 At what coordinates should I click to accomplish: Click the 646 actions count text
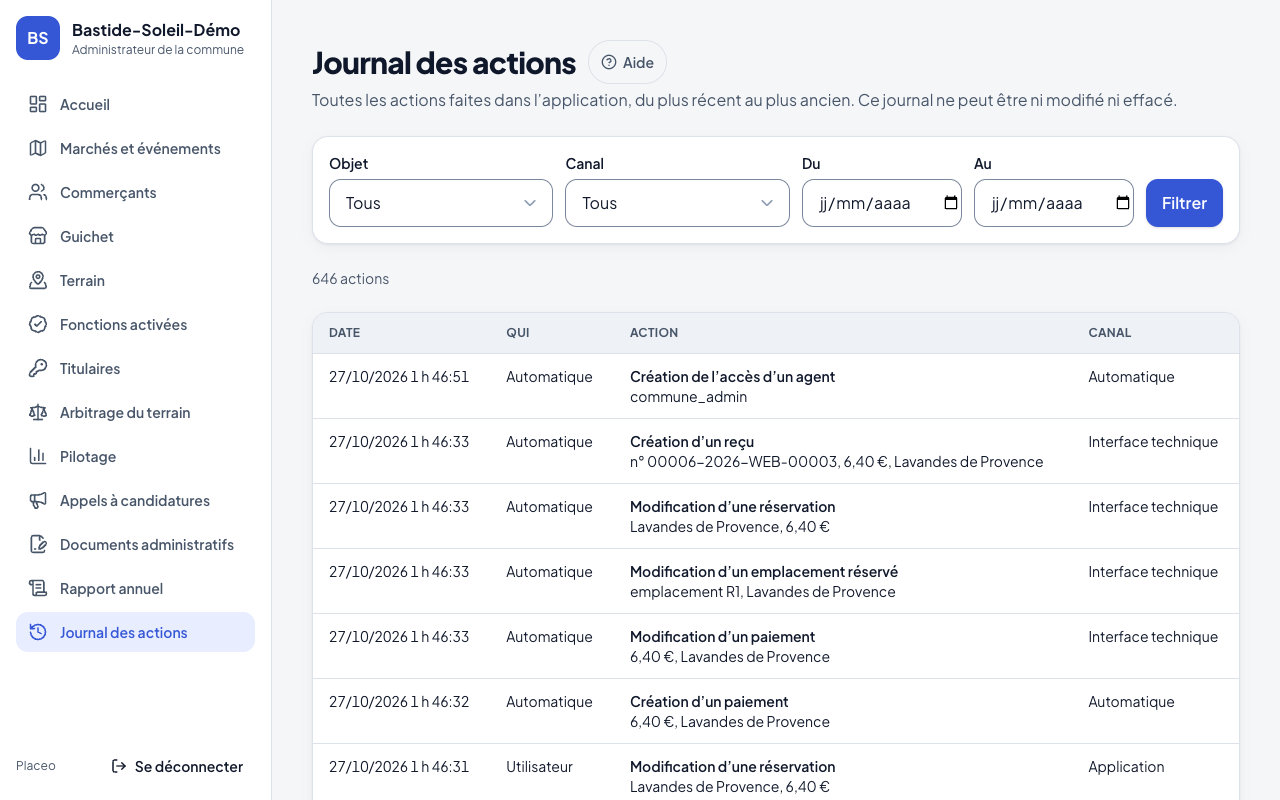pyautogui.click(x=350, y=279)
